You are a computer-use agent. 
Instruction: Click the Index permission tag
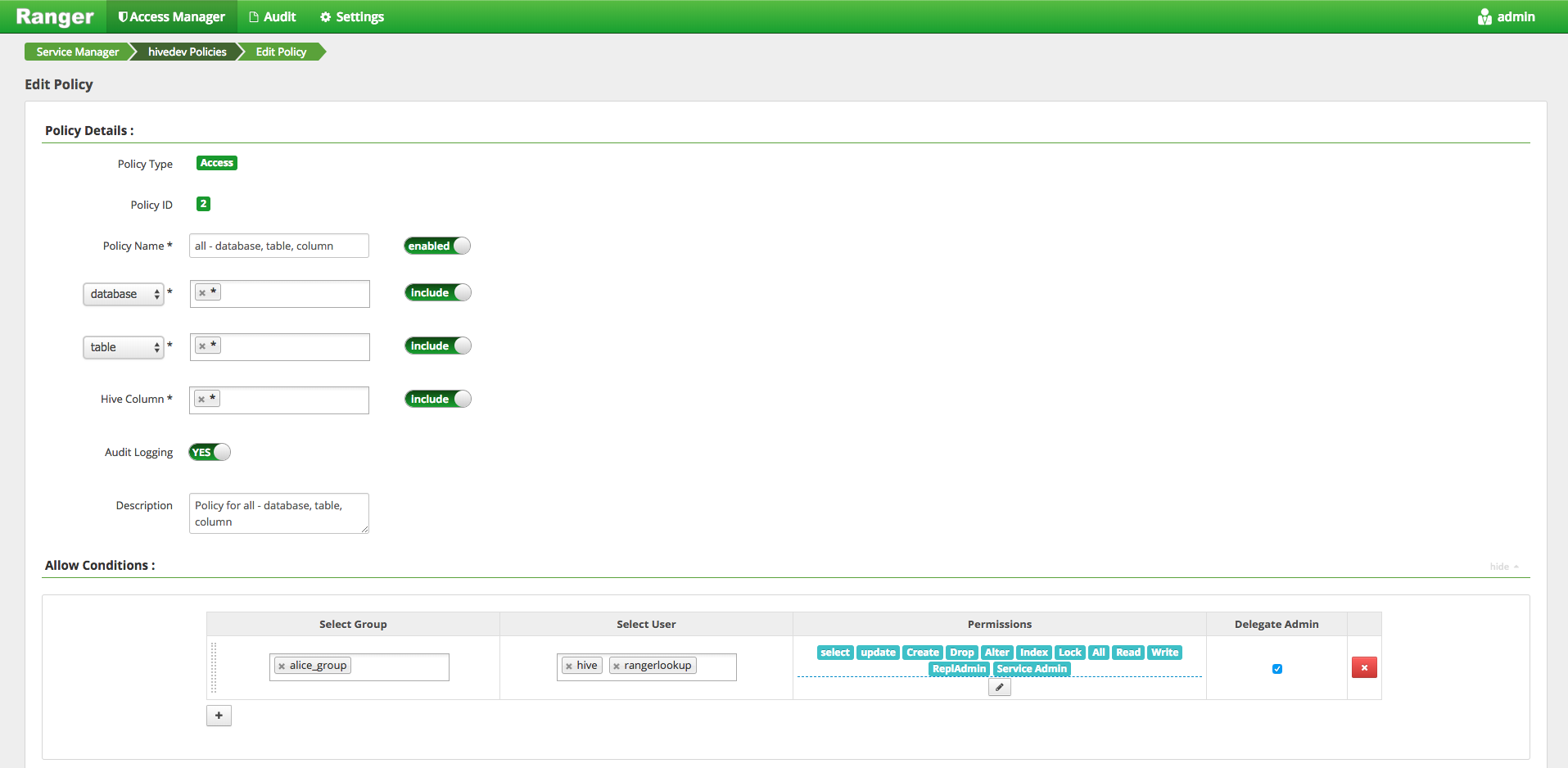point(1034,653)
